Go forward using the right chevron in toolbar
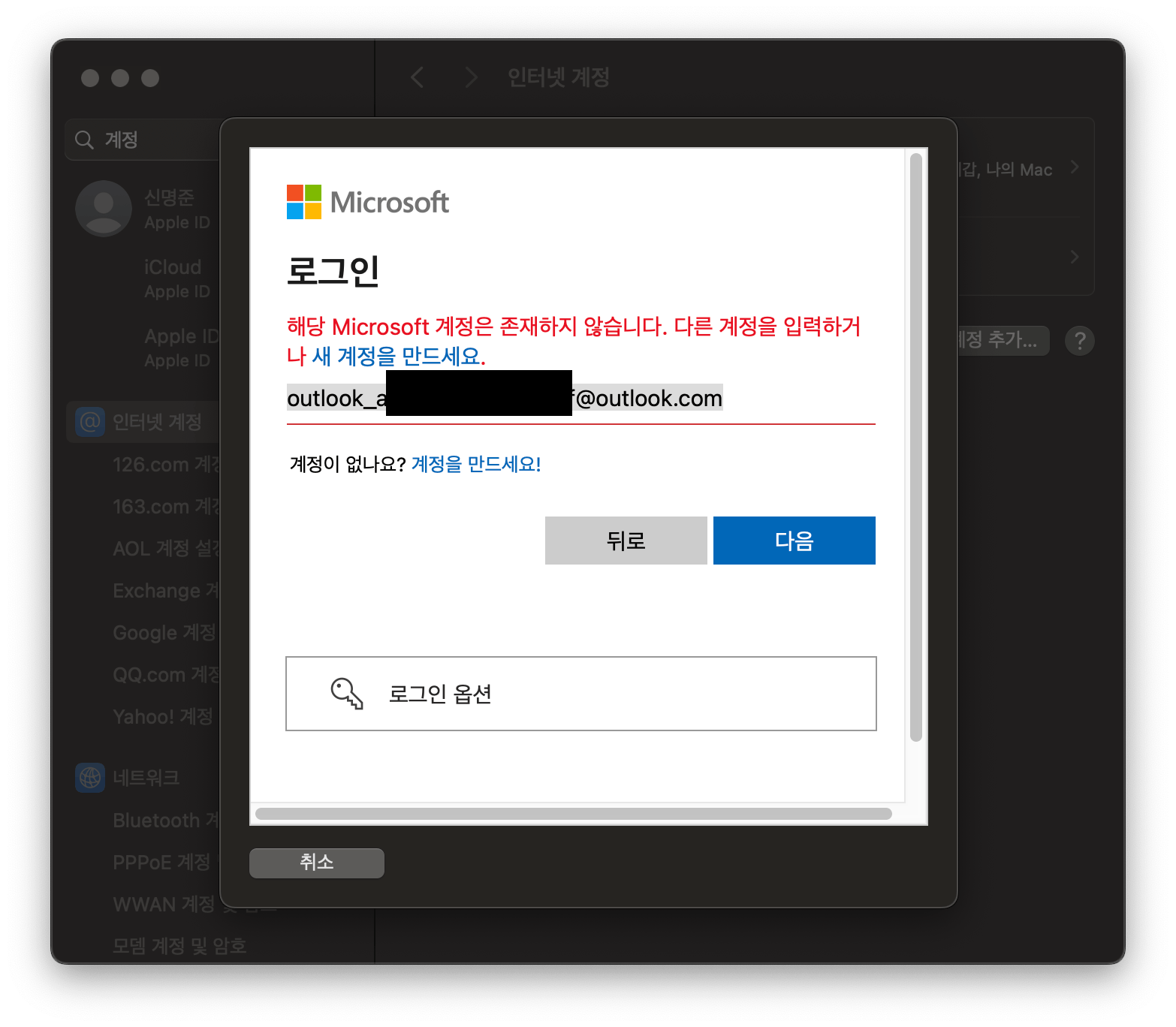The height and width of the screenshot is (1027, 1176). pyautogui.click(x=472, y=77)
